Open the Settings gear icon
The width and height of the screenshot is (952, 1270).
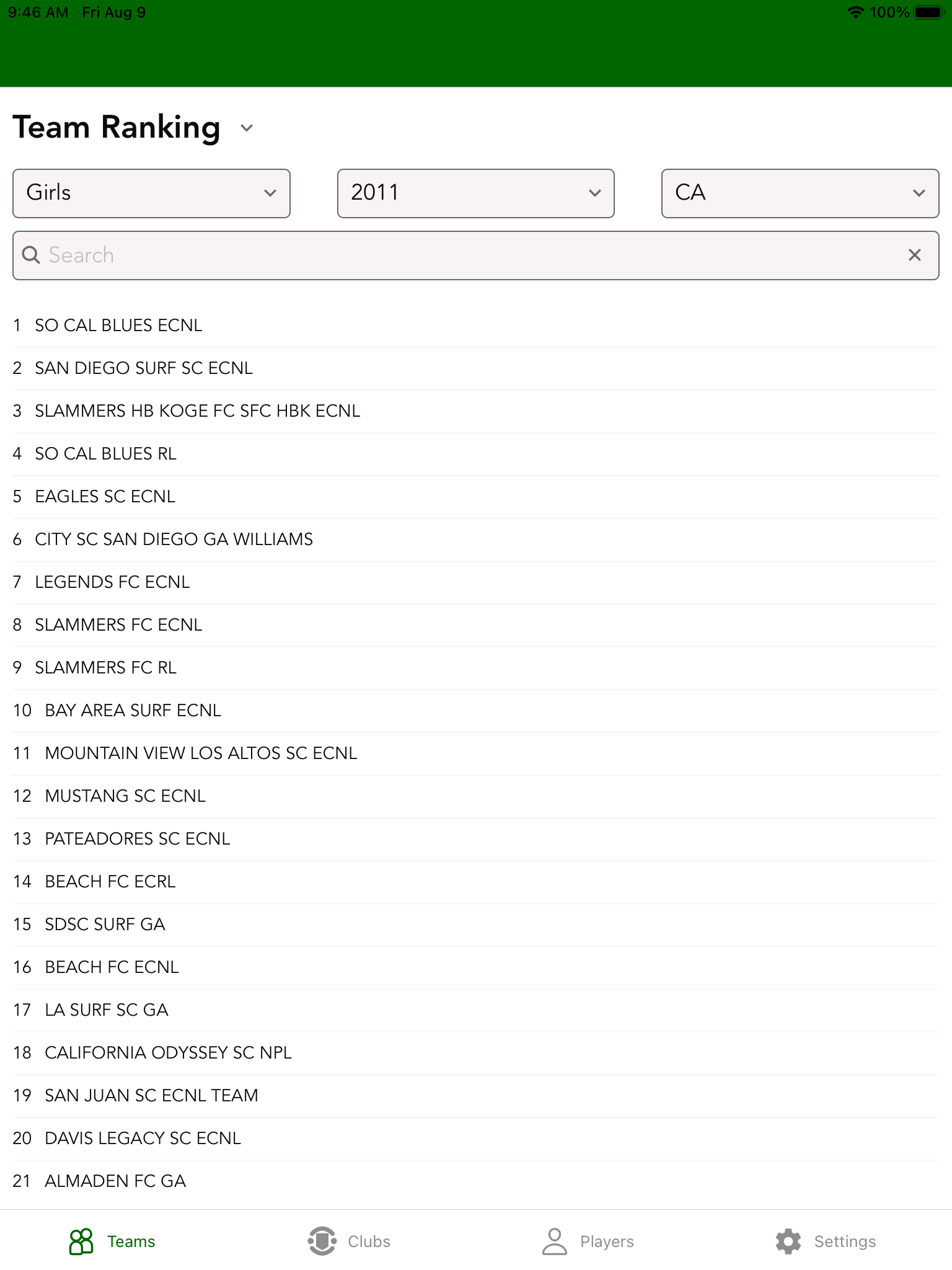[788, 1241]
